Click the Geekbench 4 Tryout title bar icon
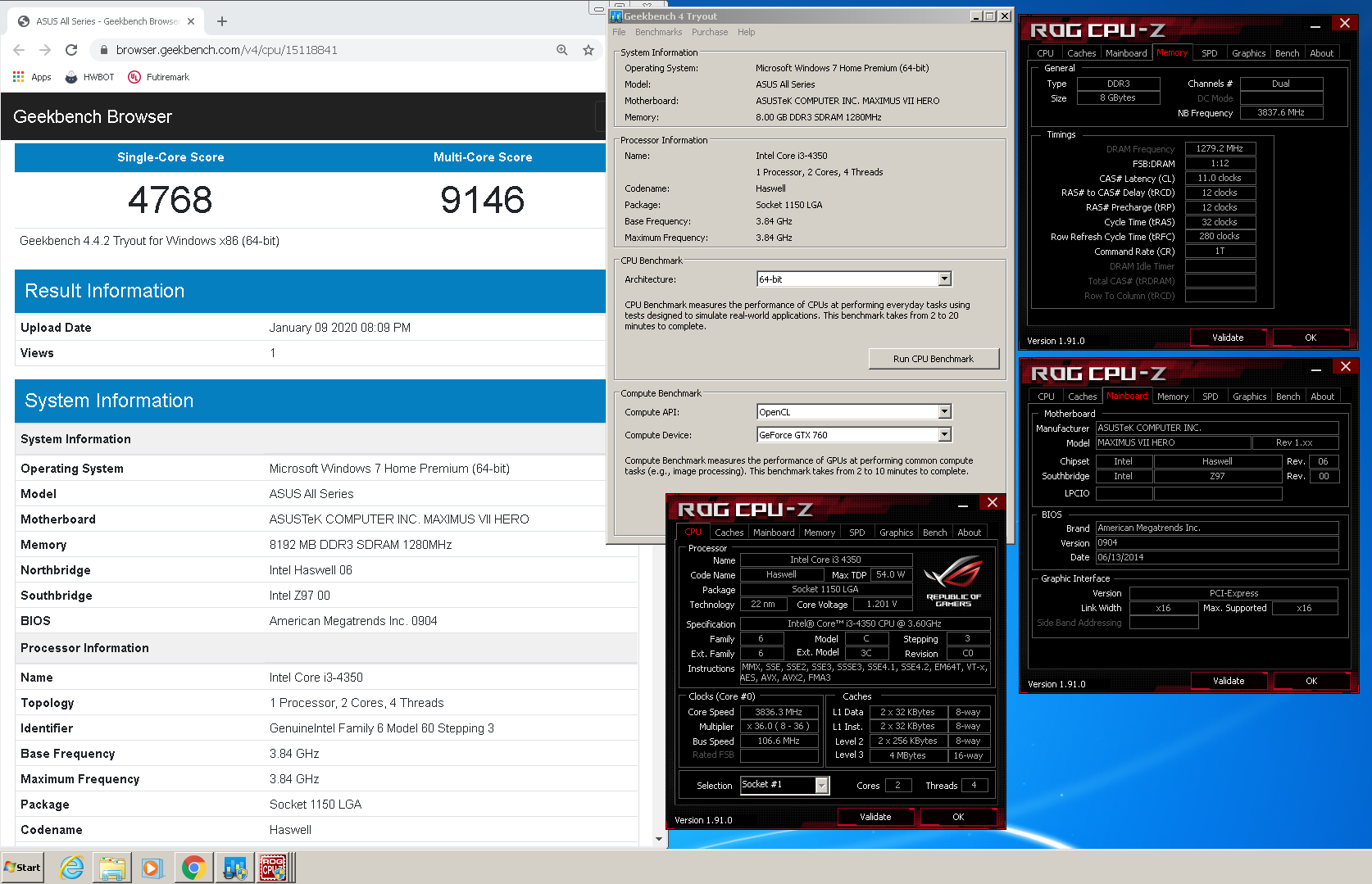The image size is (1372, 884). tap(616, 16)
